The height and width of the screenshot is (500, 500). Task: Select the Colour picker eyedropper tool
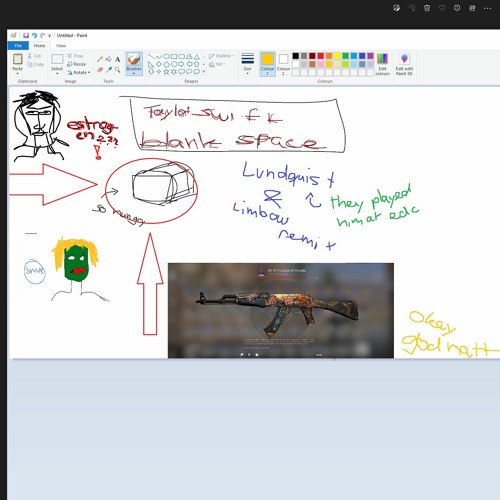[109, 70]
